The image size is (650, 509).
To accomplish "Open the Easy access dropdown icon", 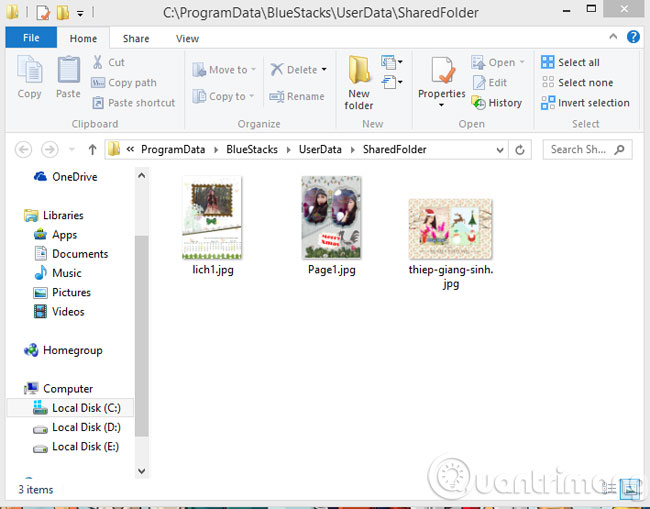I will 392,82.
